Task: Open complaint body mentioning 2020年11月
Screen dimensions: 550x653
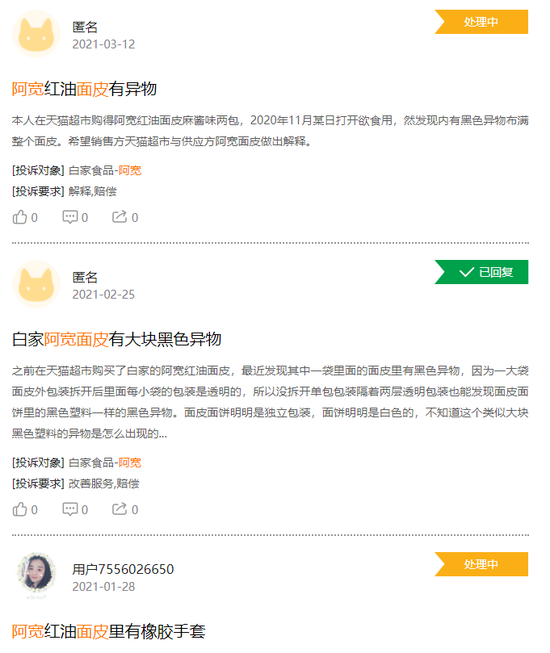Action: [270, 131]
